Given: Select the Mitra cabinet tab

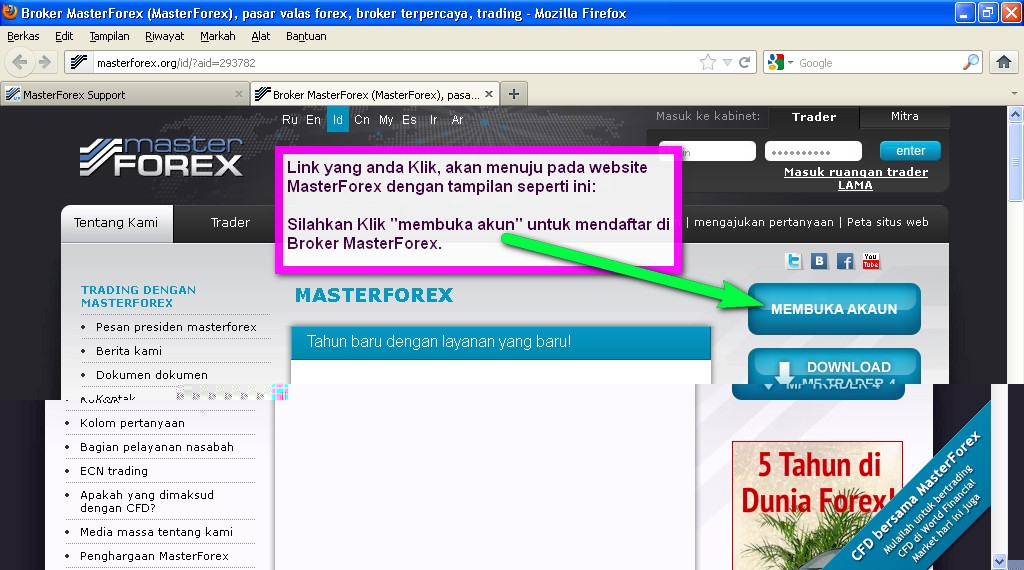Looking at the screenshot, I should pyautogui.click(x=904, y=116).
